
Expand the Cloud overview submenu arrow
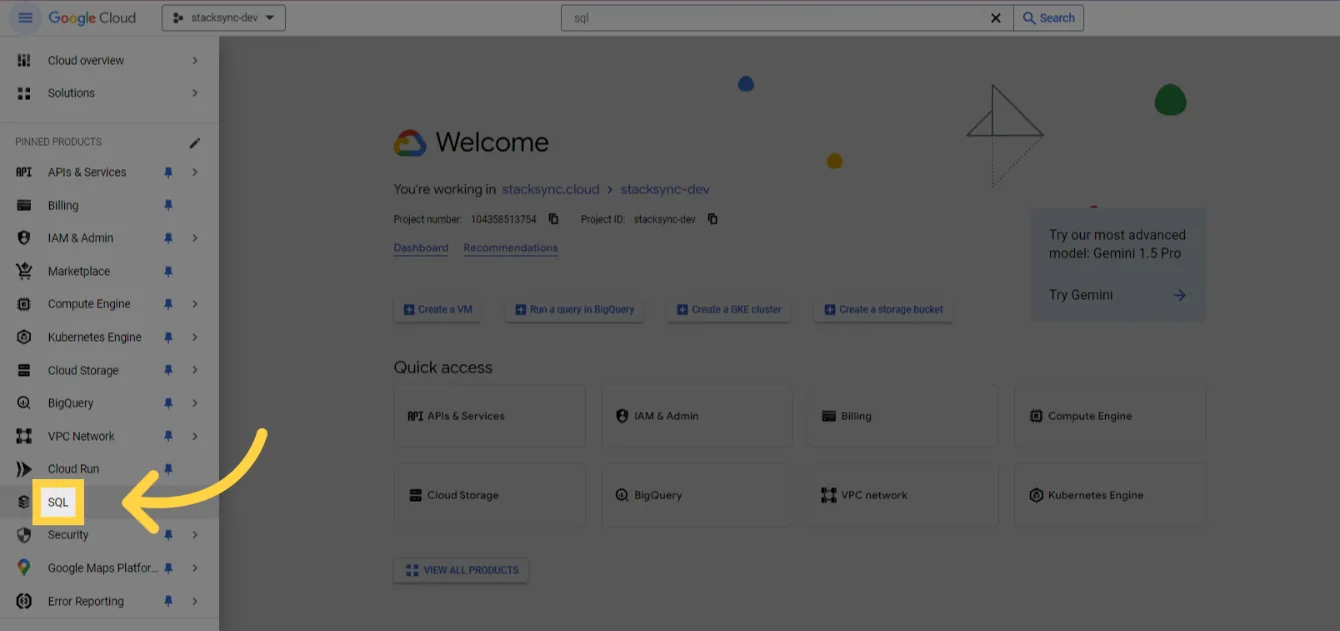pyautogui.click(x=195, y=61)
